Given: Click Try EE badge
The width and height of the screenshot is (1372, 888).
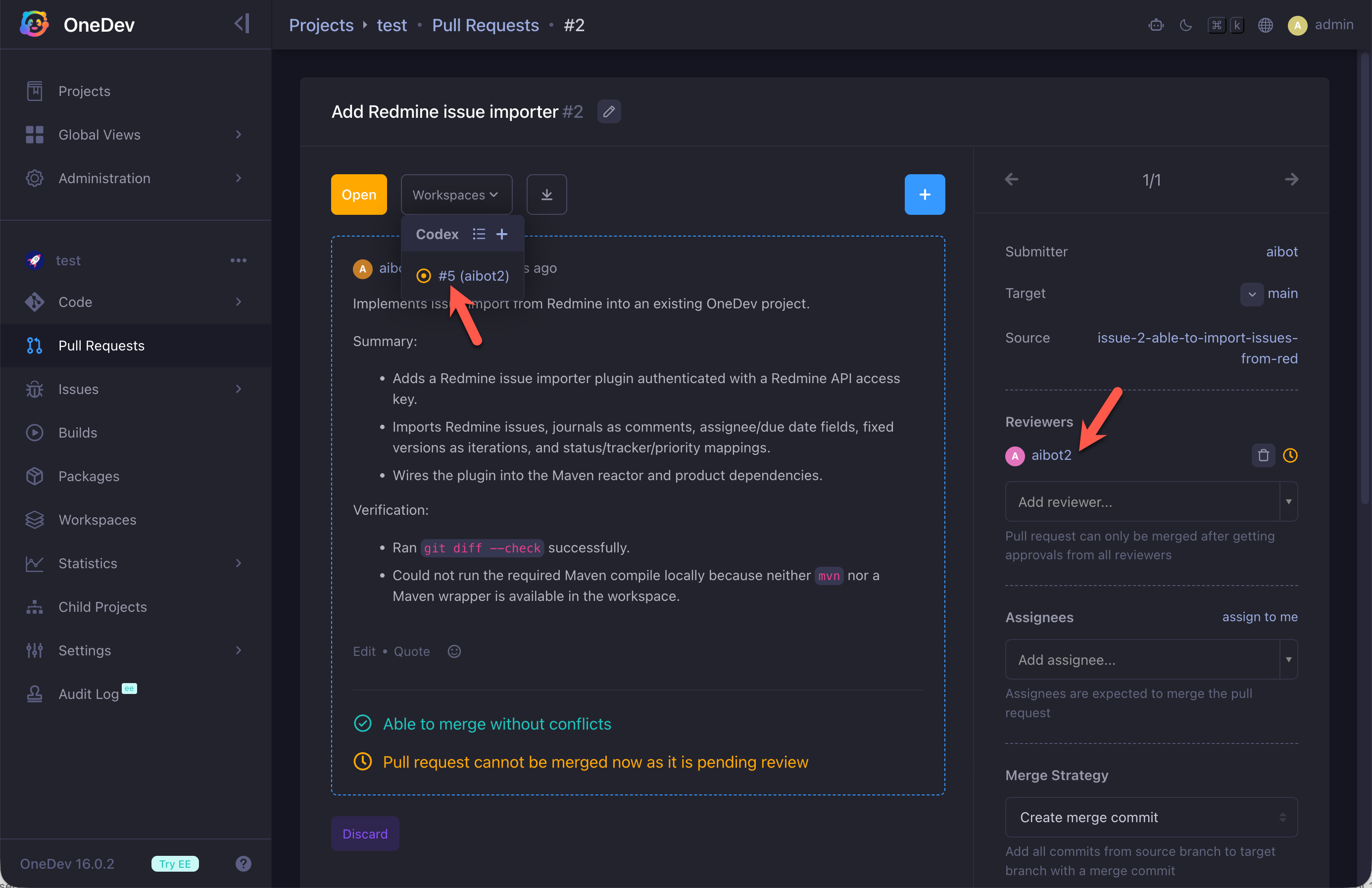Looking at the screenshot, I should [175, 864].
